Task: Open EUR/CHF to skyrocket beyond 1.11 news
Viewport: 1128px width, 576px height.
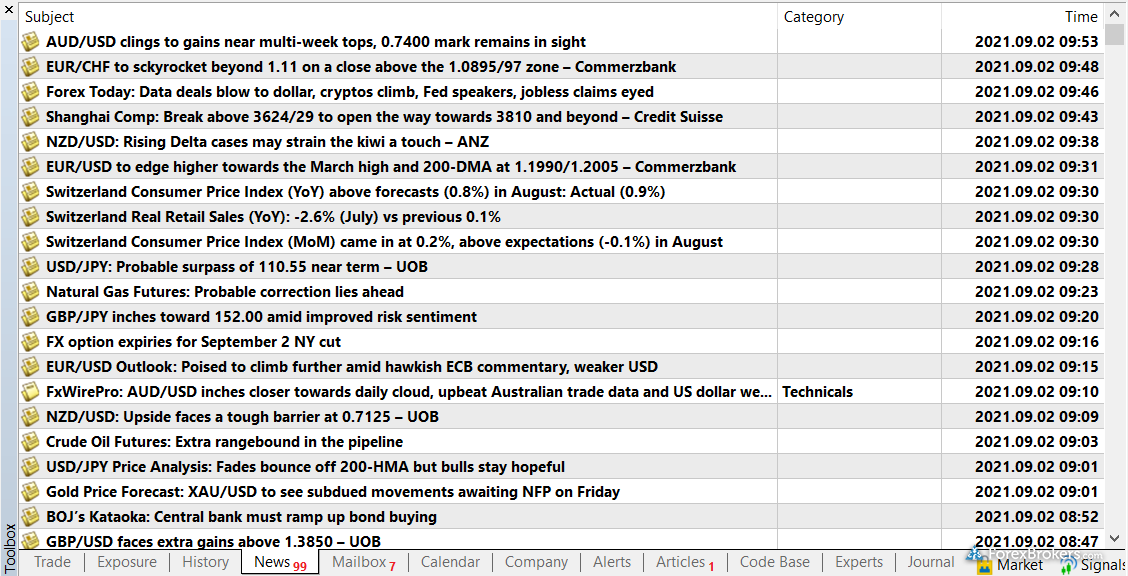Action: [361, 67]
